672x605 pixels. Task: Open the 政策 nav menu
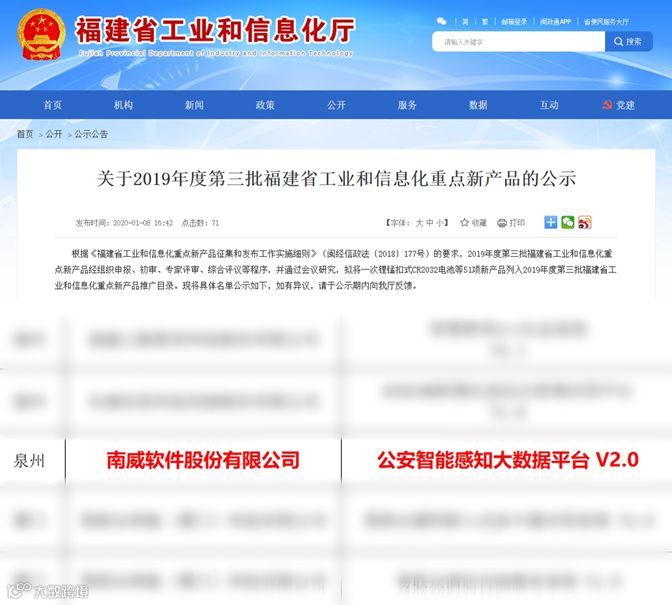(265, 105)
